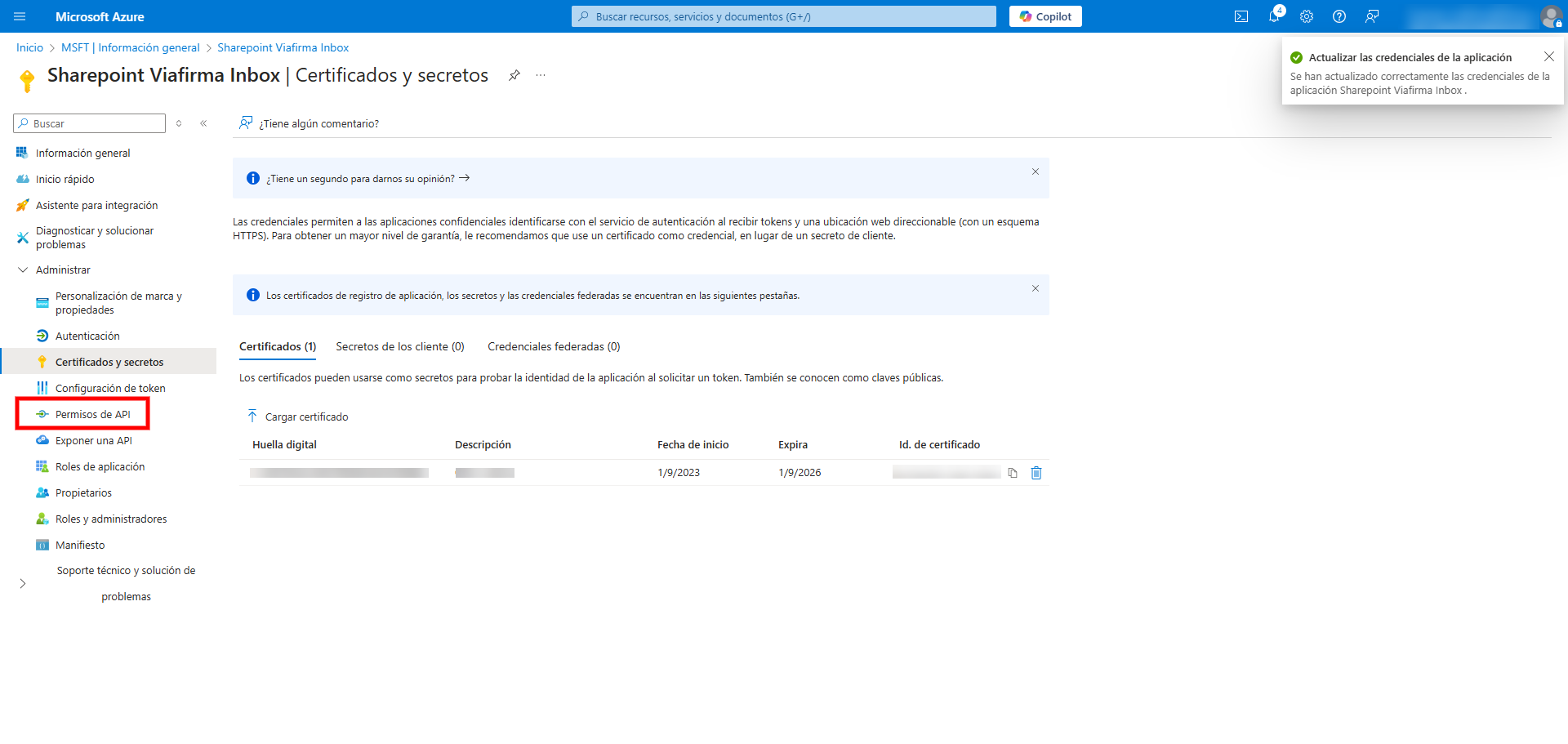Click the user account avatar
1568x744 pixels.
coord(1550,16)
